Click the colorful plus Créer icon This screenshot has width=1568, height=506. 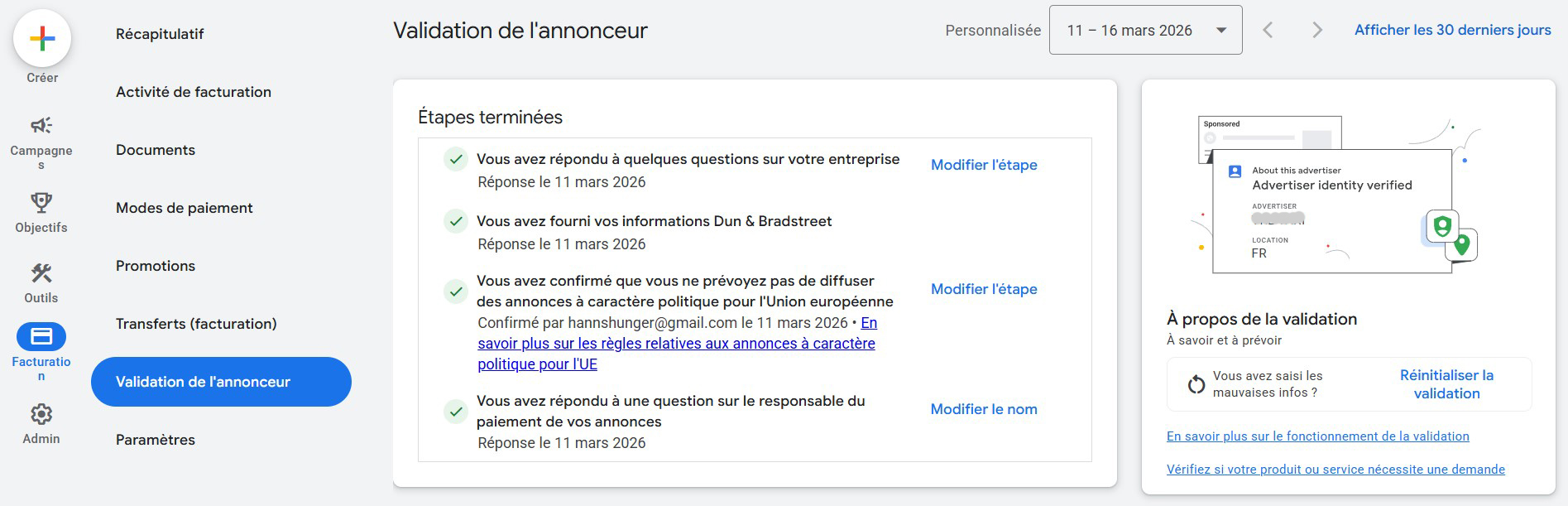click(x=42, y=38)
